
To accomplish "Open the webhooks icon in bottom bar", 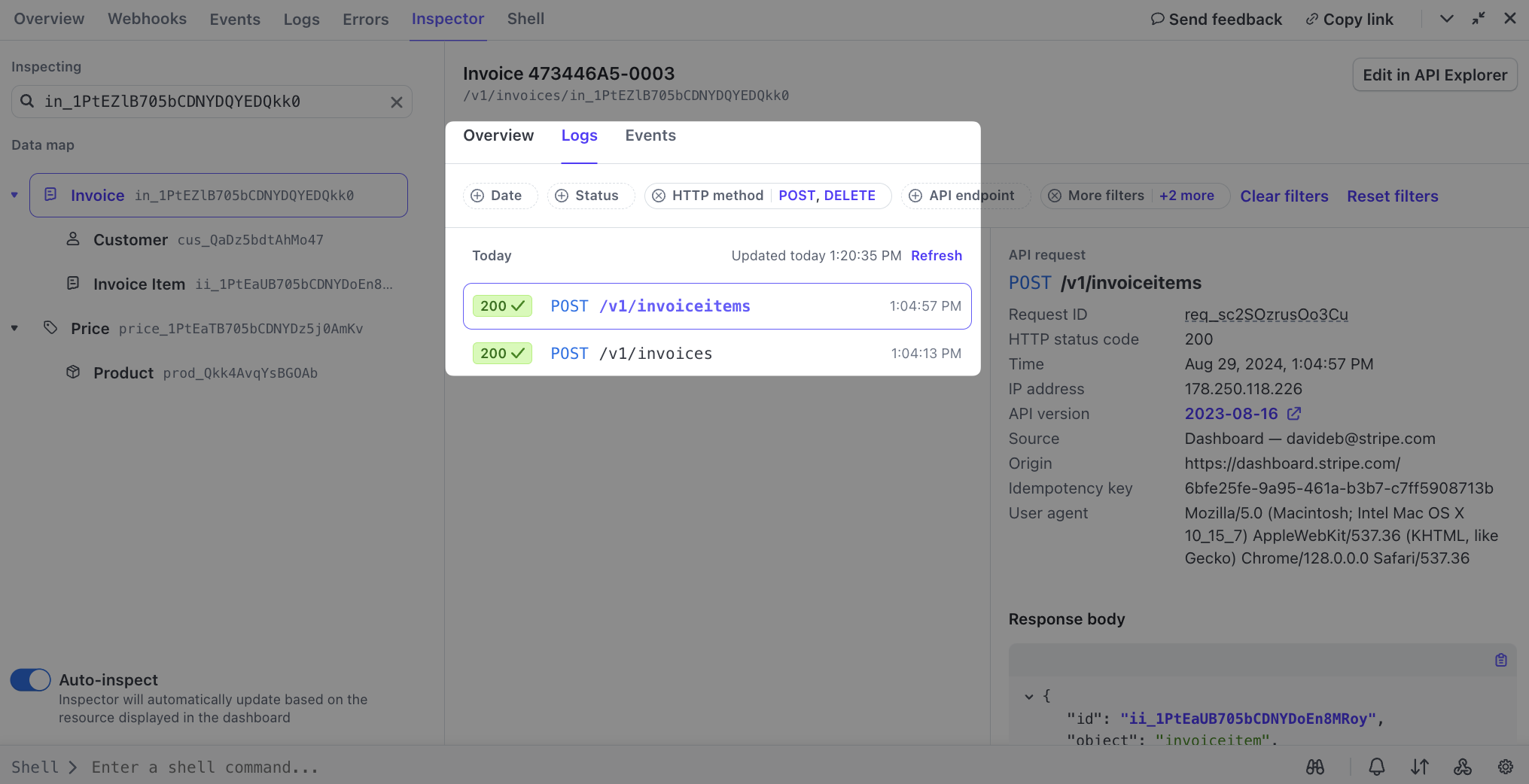I will pos(1462,767).
